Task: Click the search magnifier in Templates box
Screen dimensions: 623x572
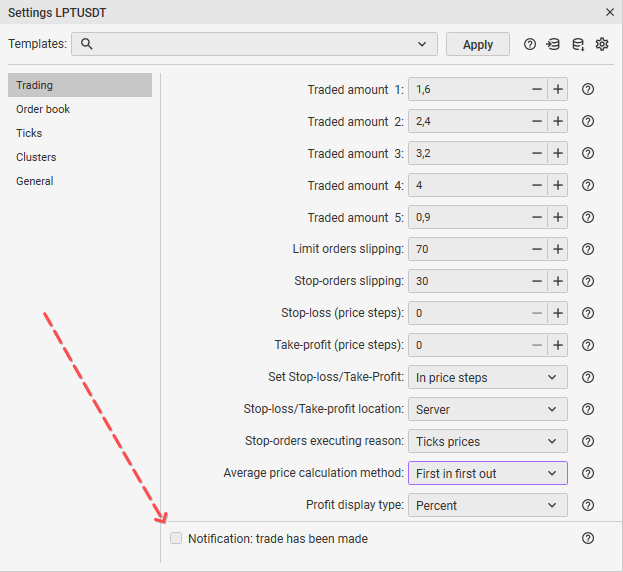Action: [x=87, y=44]
